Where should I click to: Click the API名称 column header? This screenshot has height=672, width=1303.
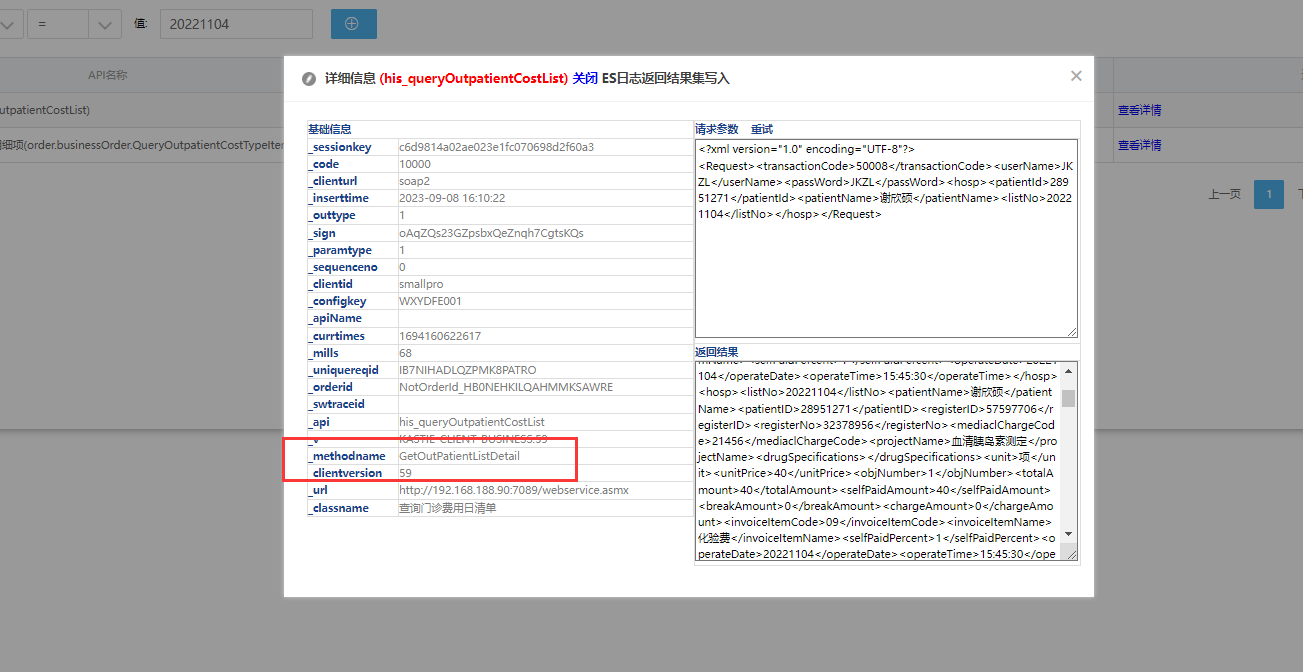click(107, 75)
